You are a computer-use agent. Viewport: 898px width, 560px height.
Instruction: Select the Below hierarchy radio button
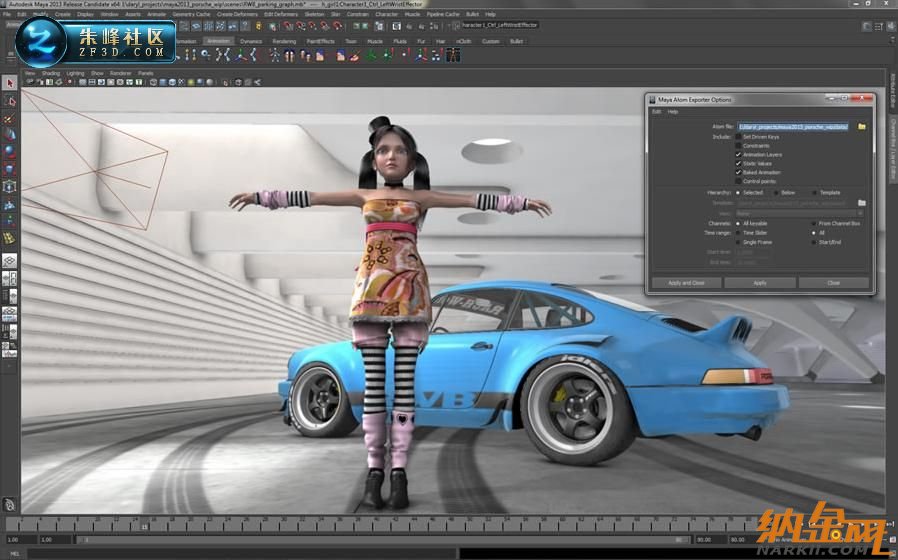pyautogui.click(x=777, y=193)
